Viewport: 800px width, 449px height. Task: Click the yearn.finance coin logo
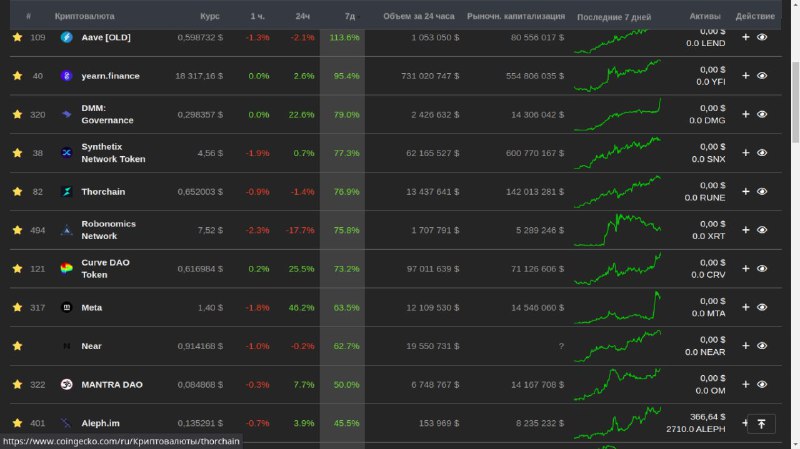point(66,76)
